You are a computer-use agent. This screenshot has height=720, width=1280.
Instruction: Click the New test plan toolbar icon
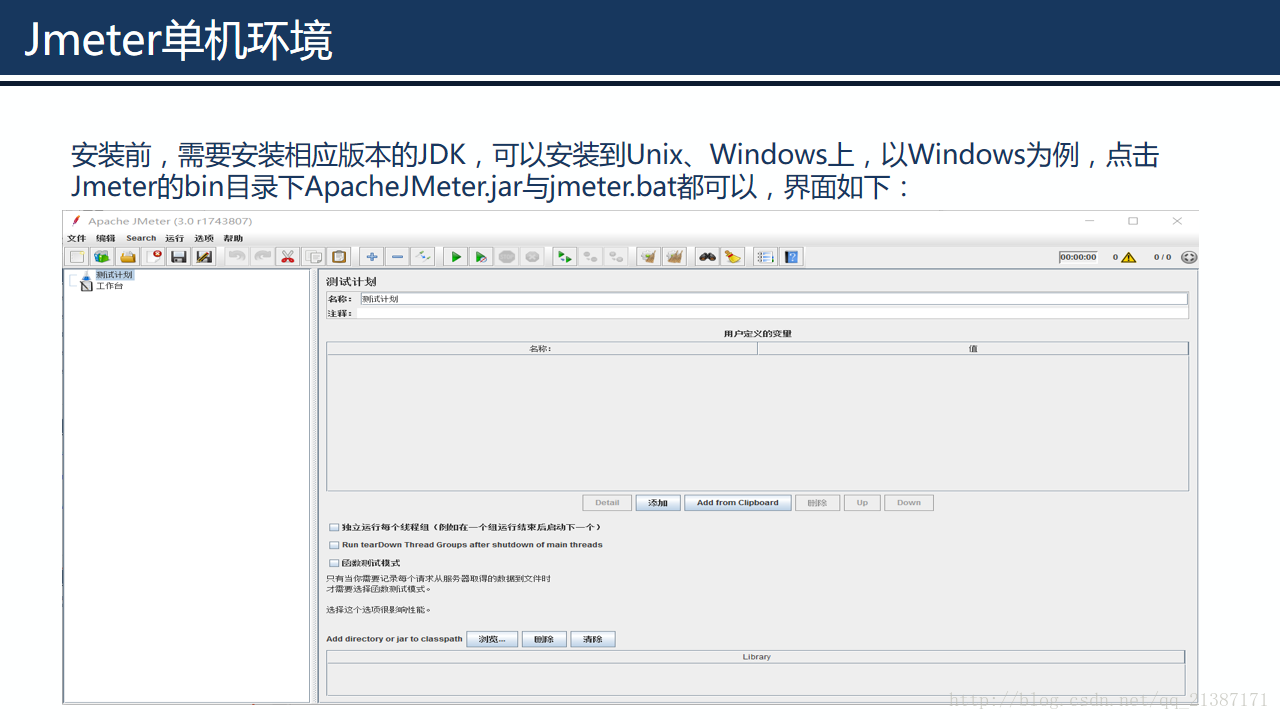tap(77, 257)
